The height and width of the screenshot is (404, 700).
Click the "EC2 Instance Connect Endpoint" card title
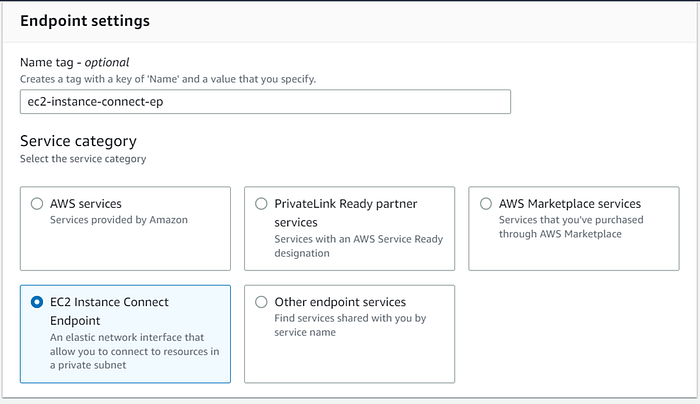(x=109, y=311)
